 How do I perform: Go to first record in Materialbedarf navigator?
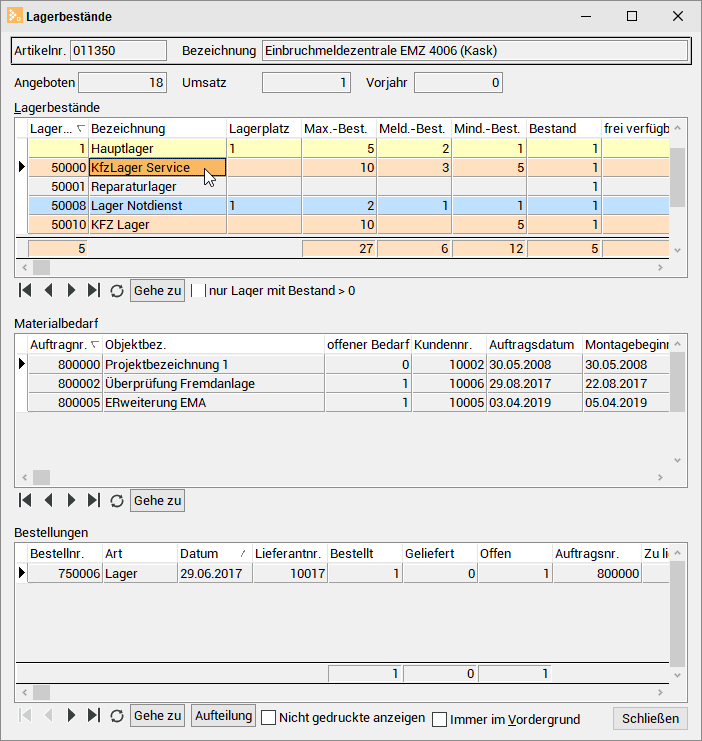(25, 500)
